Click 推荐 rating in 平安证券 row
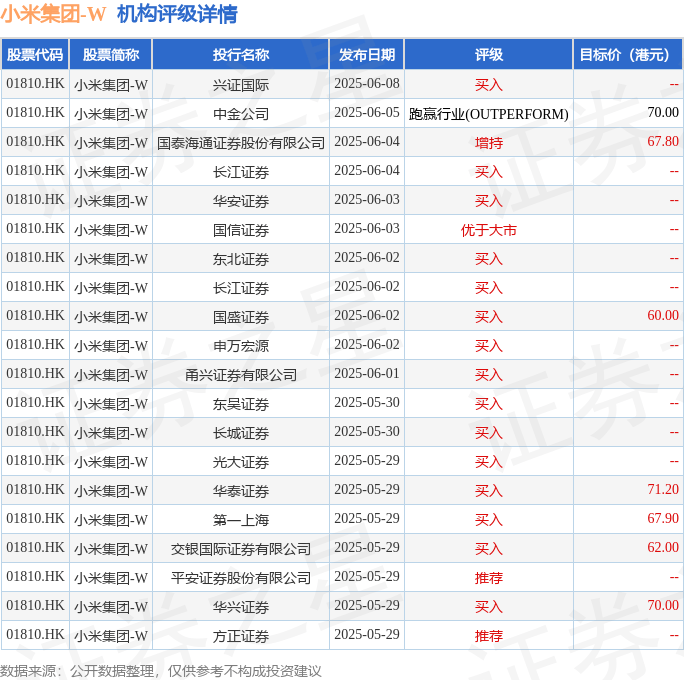The height and width of the screenshot is (680, 684). coord(489,577)
